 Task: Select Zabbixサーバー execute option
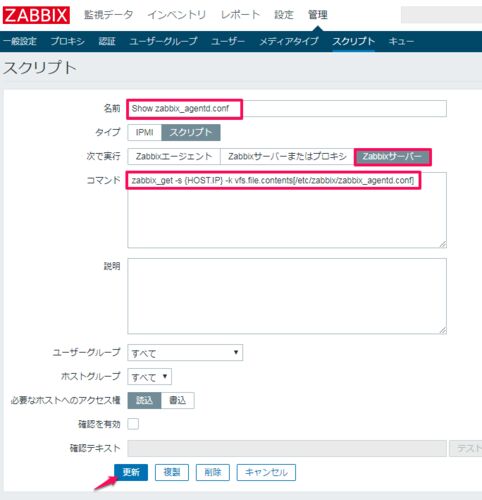click(392, 157)
